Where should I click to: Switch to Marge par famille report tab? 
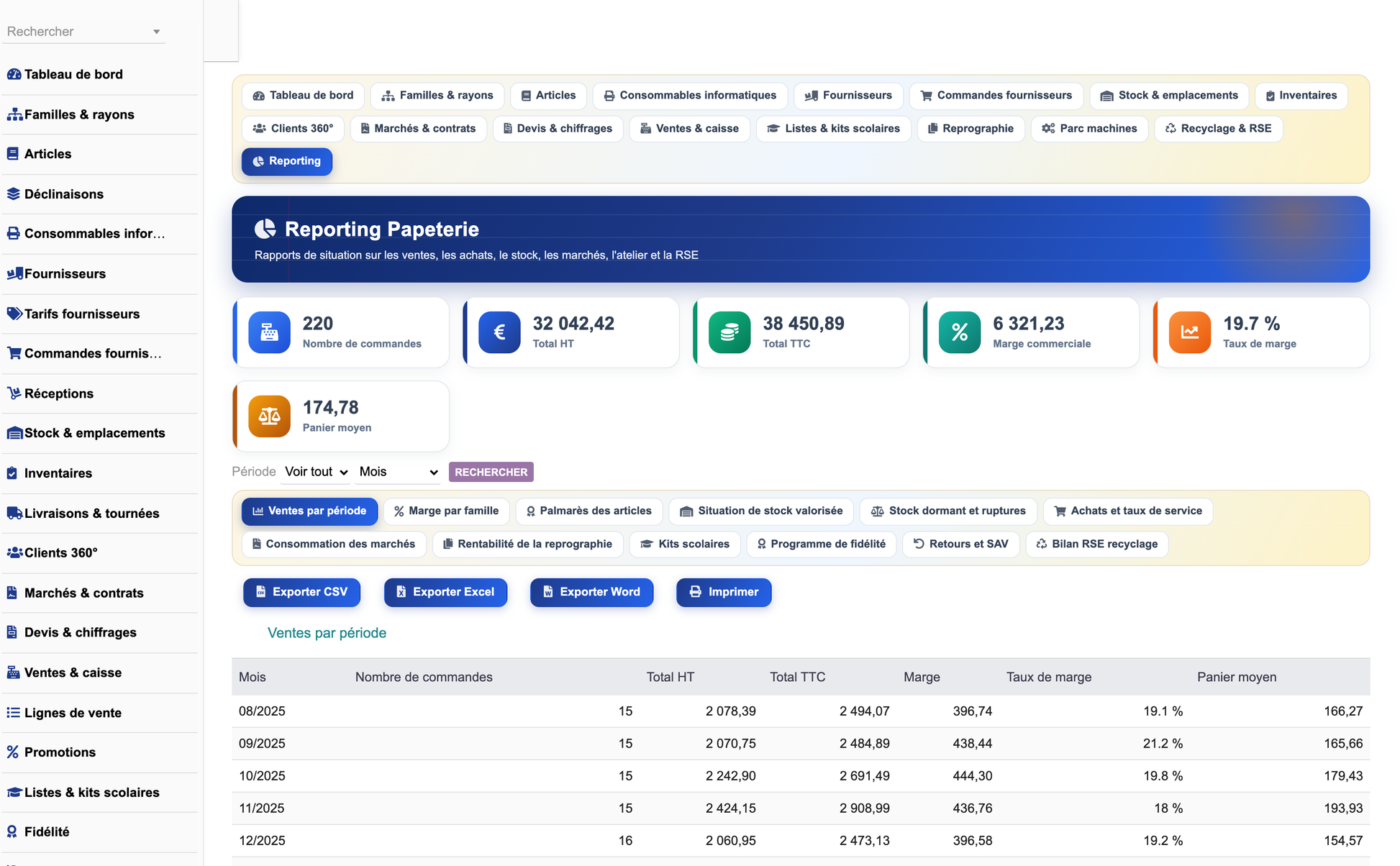(447, 511)
